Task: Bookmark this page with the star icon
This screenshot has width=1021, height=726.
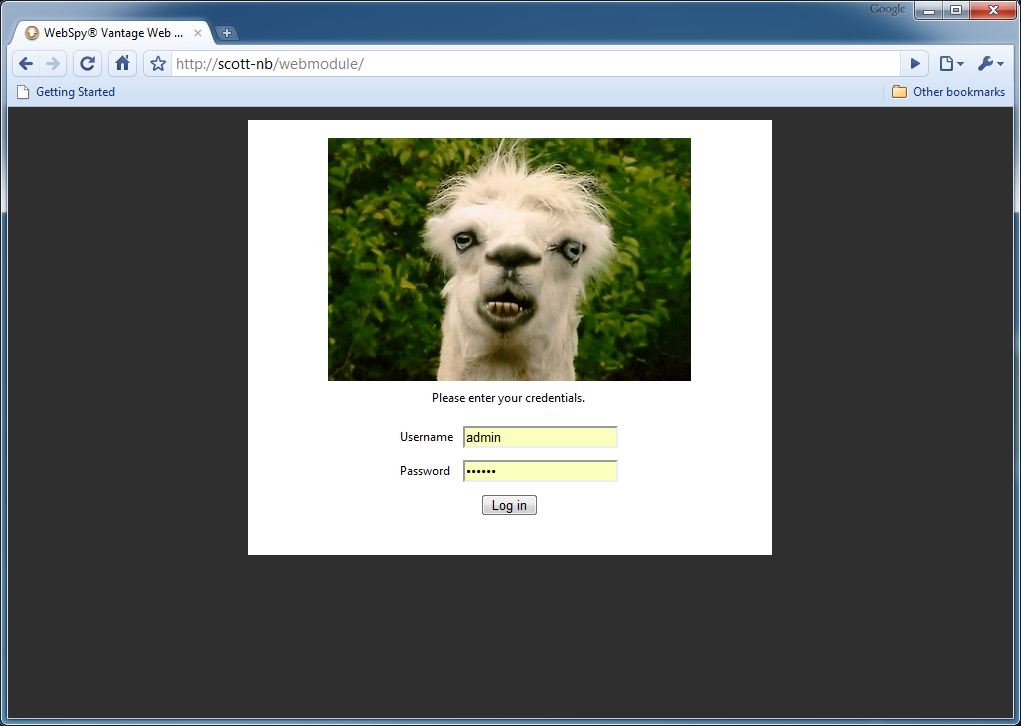Action: click(158, 64)
